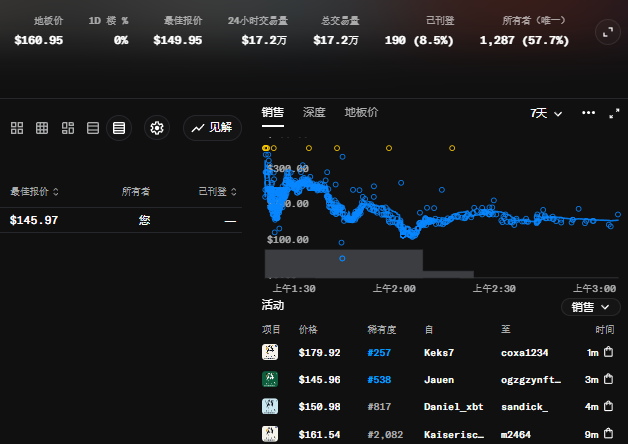
Task: Click bag icon on the 9m sale row
Action: click(x=608, y=434)
